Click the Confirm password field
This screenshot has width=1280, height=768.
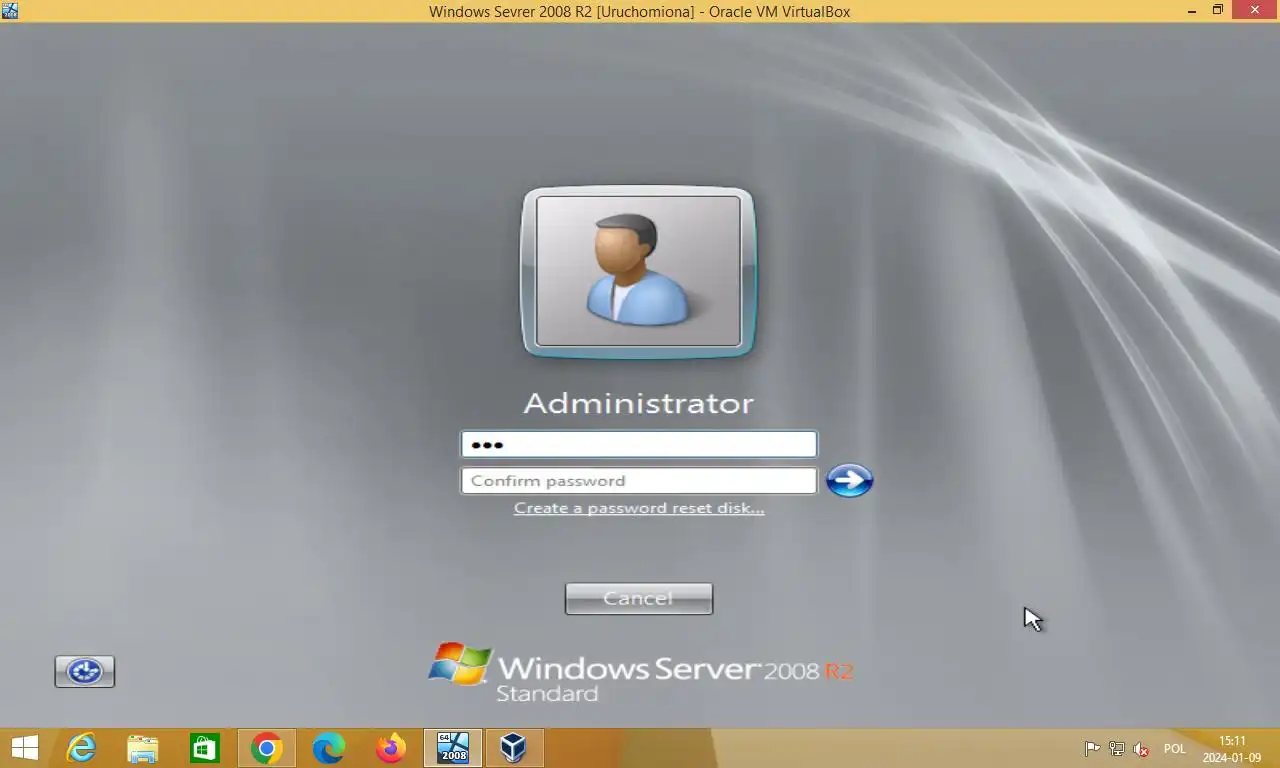pos(639,481)
